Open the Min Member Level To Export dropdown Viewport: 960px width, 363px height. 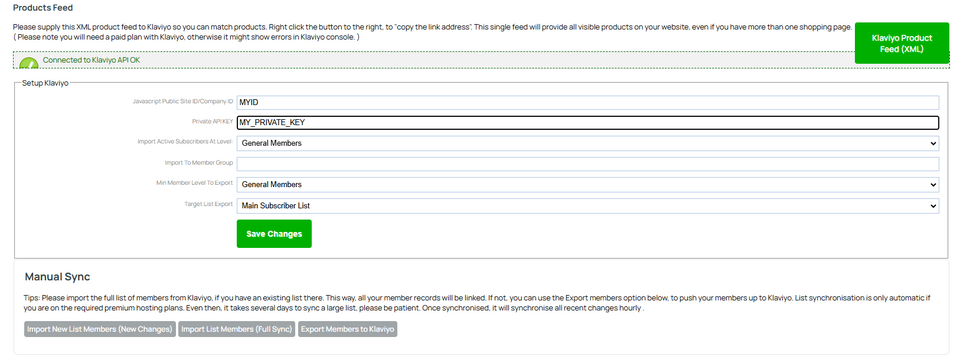[588, 184]
